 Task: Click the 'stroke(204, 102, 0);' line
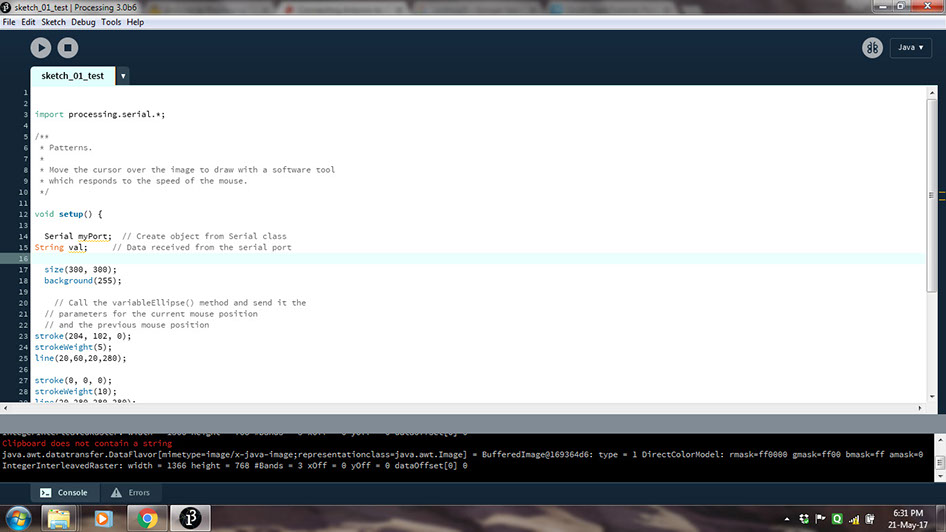coord(83,336)
